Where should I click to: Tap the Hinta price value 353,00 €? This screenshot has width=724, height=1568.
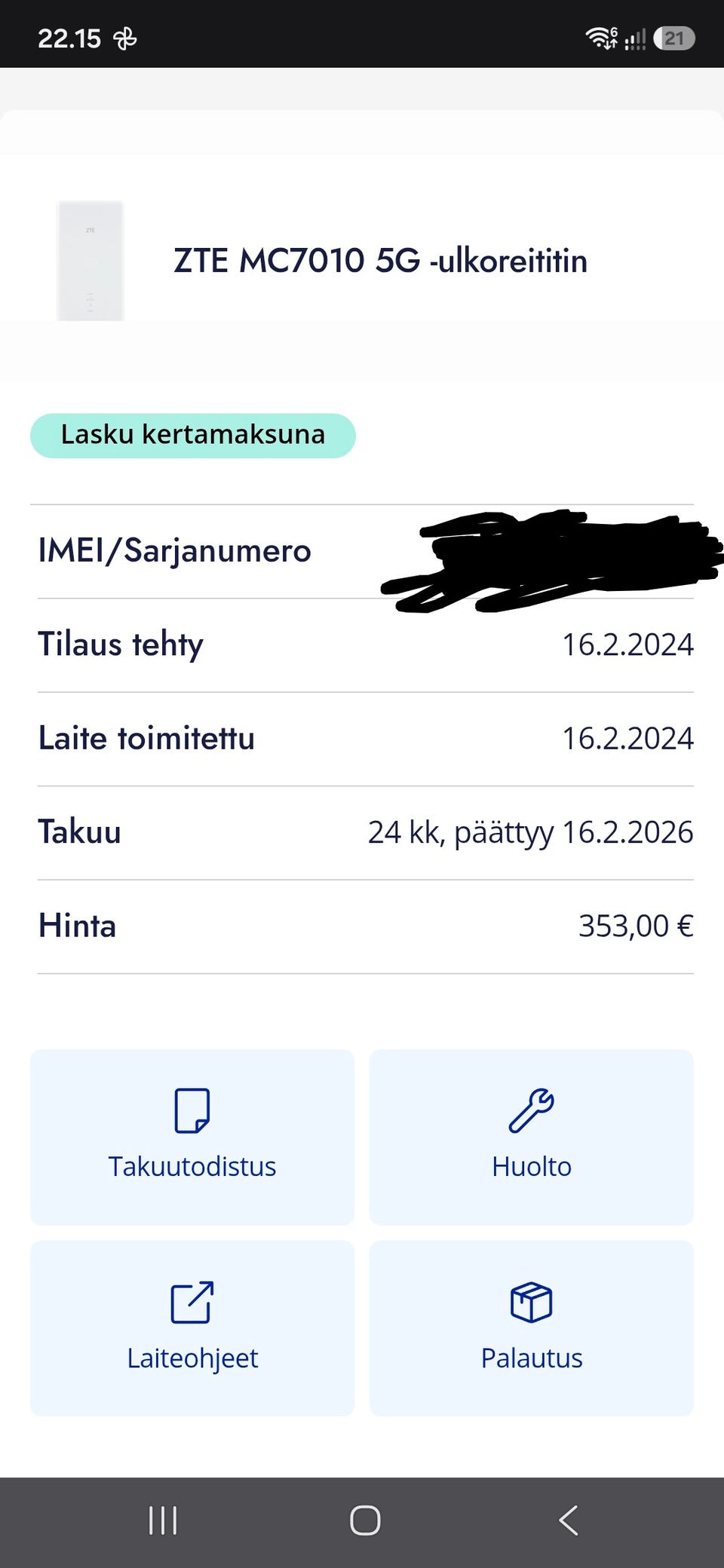(x=636, y=926)
